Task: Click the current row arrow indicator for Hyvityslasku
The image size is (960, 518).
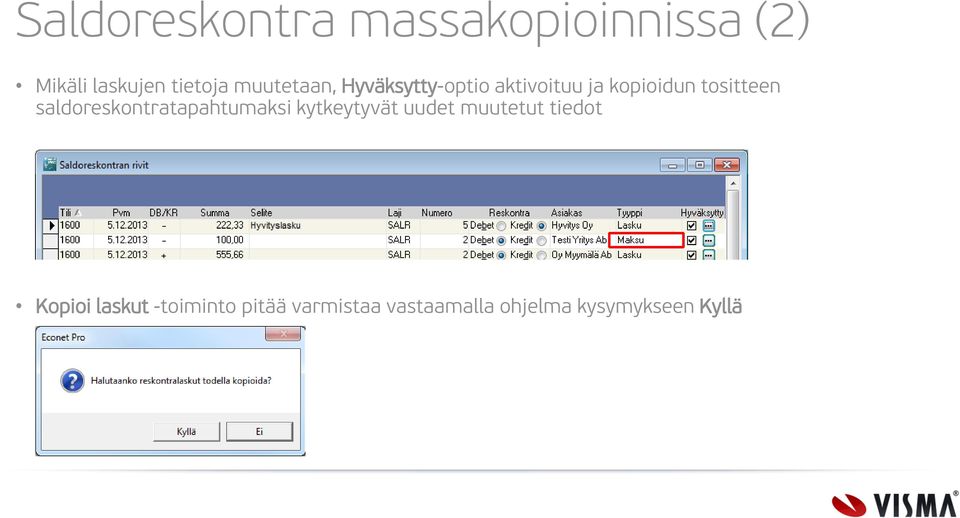Action: (51, 225)
